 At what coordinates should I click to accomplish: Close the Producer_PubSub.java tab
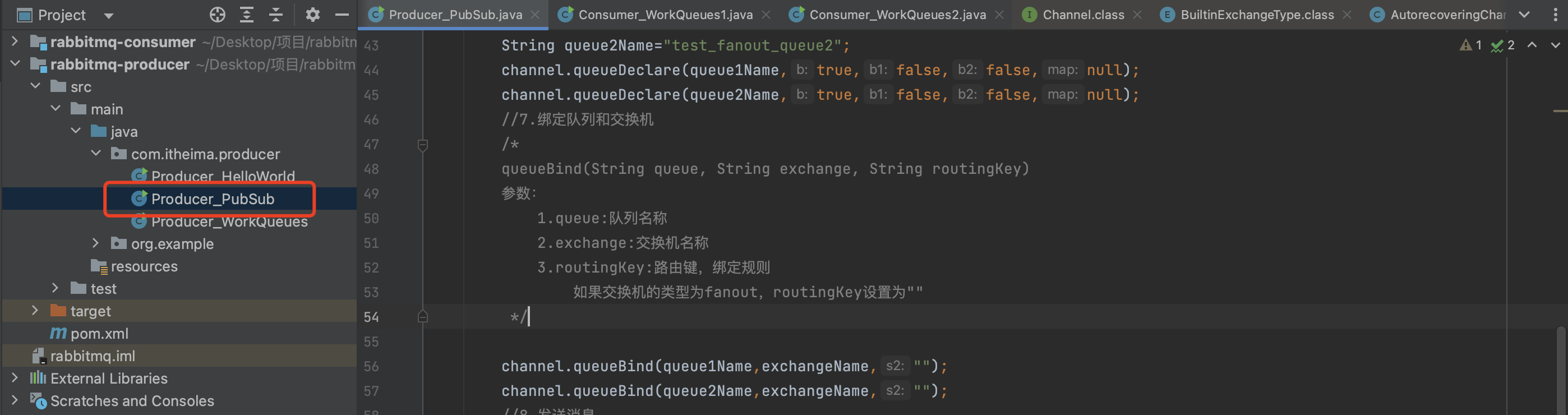tap(535, 15)
